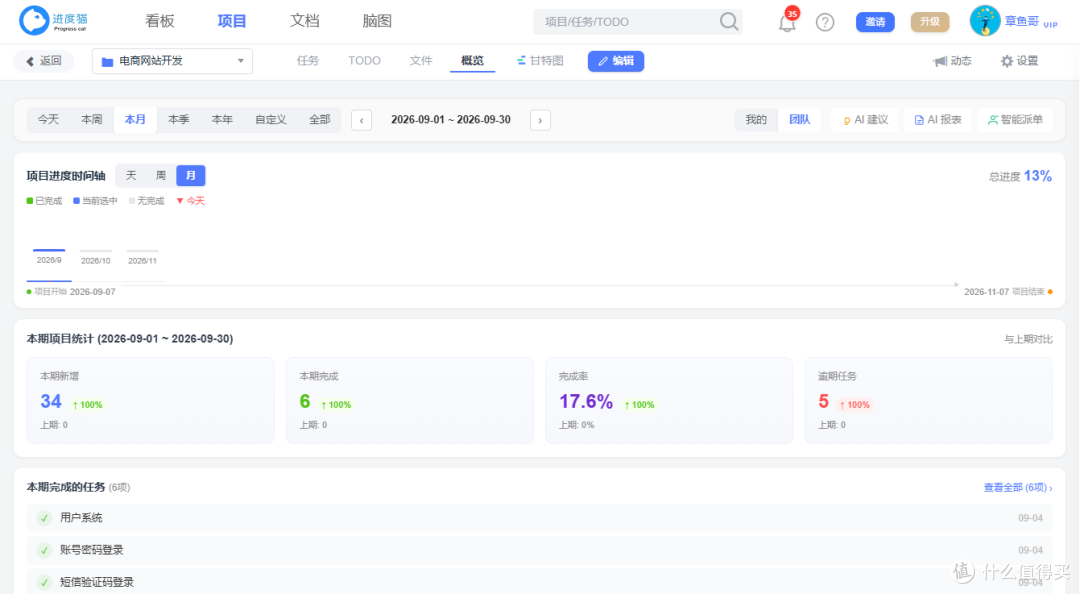Set timeline granularity to 周
1080x594 pixels.
tap(160, 176)
